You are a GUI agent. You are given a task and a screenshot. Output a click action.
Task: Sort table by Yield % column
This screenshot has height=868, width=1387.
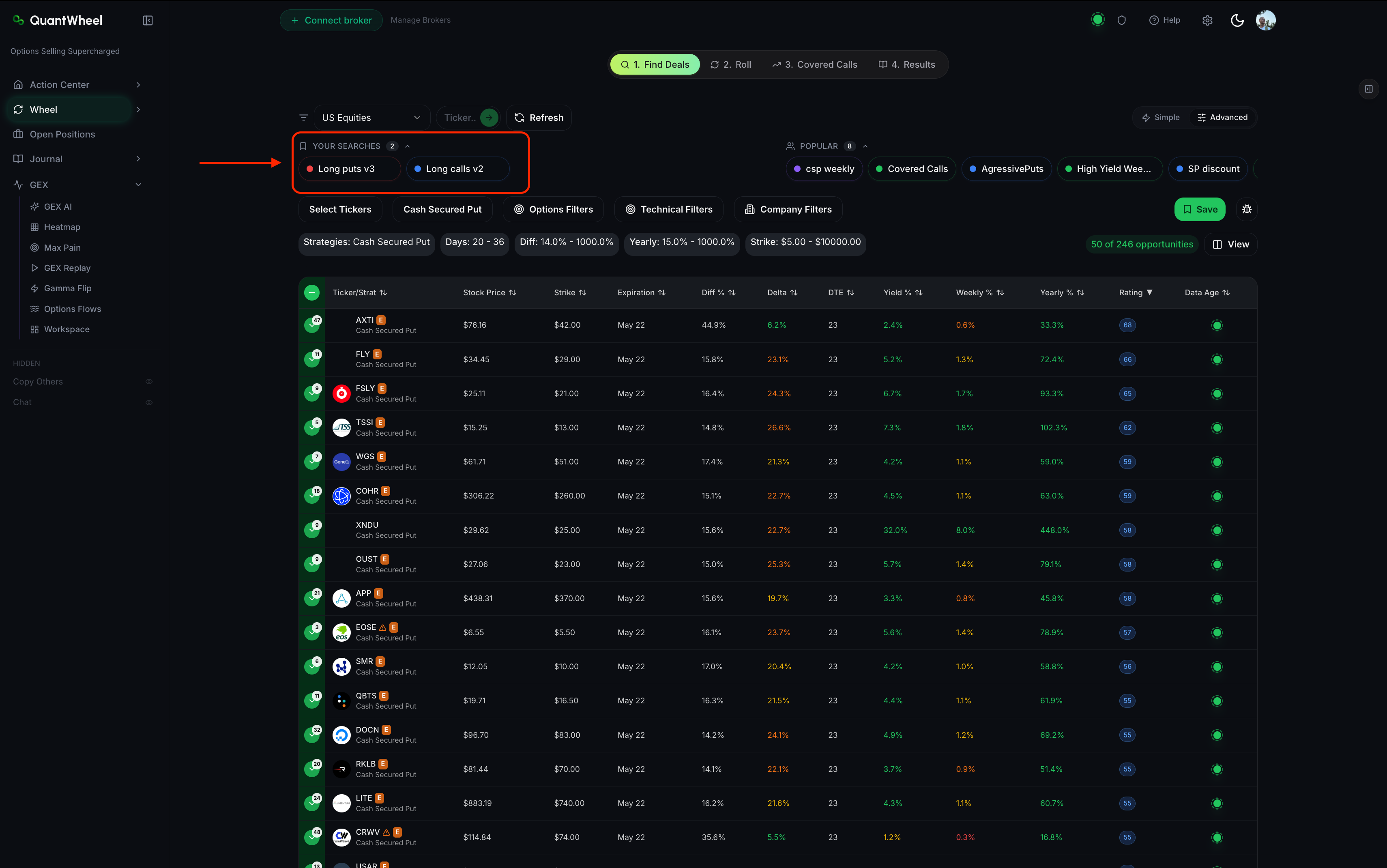click(x=903, y=293)
